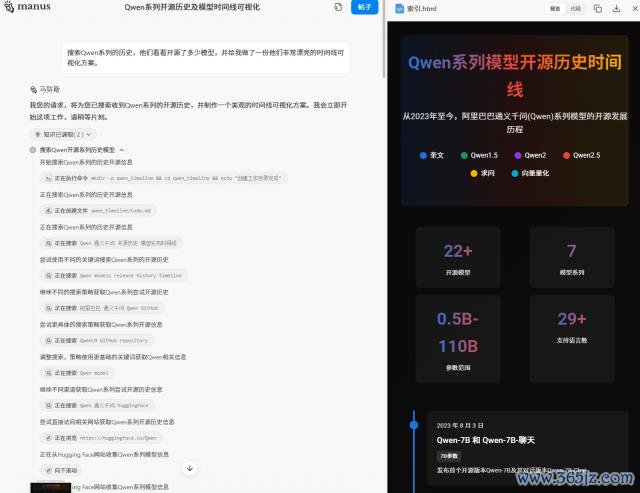The width and height of the screenshot is (640, 493).
Task: Click the blue 帖子 button
Action: pos(364,7)
